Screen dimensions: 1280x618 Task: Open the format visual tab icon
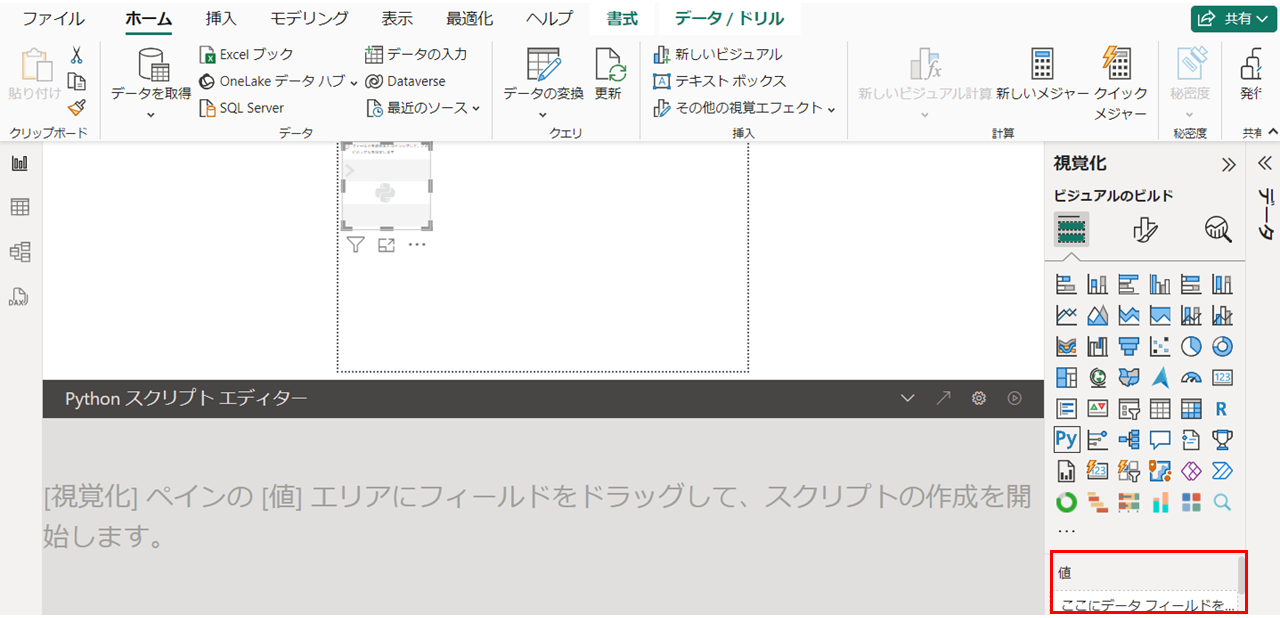click(x=1145, y=230)
